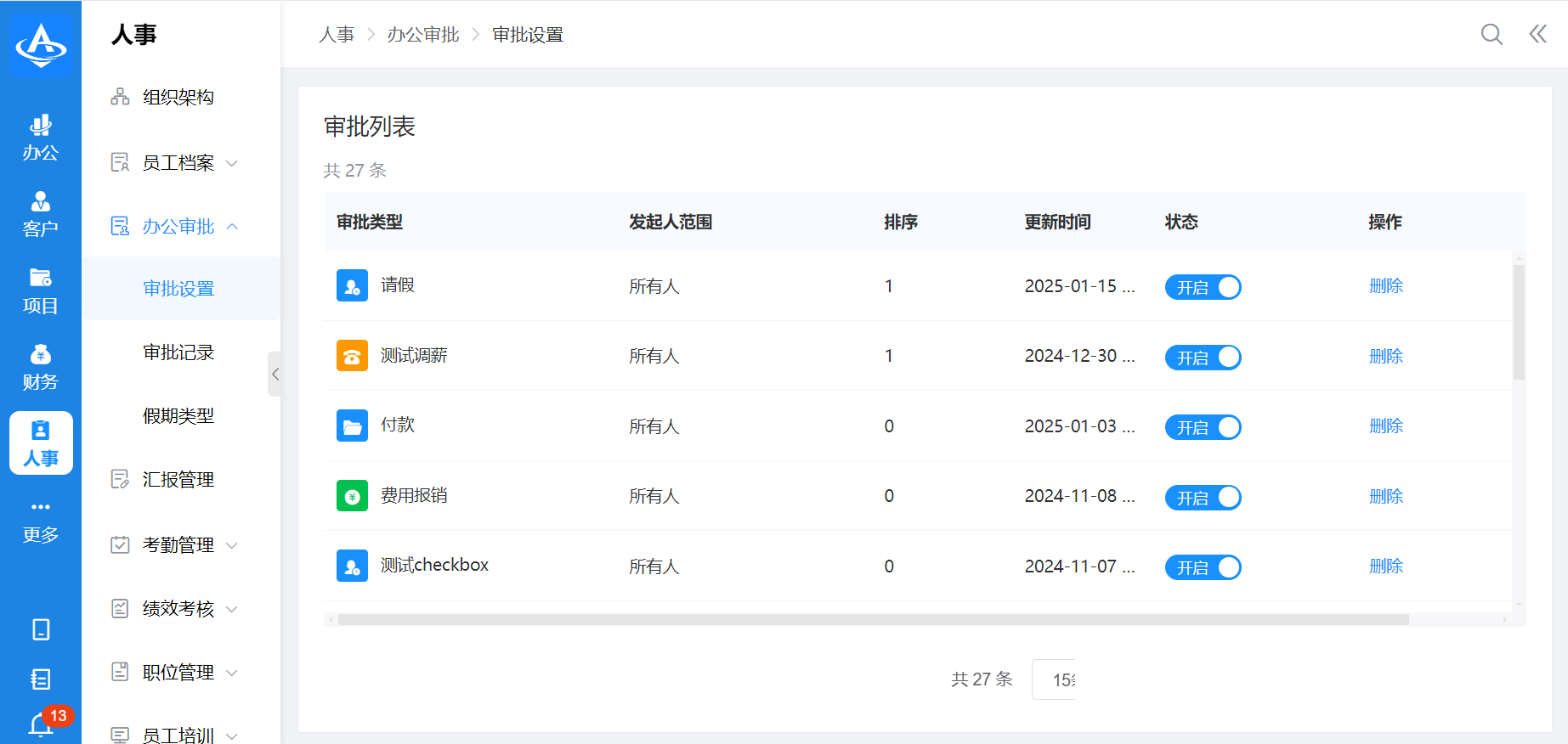Open the 审批记录 menu item
Screen dimensions: 1568x744
click(x=178, y=352)
